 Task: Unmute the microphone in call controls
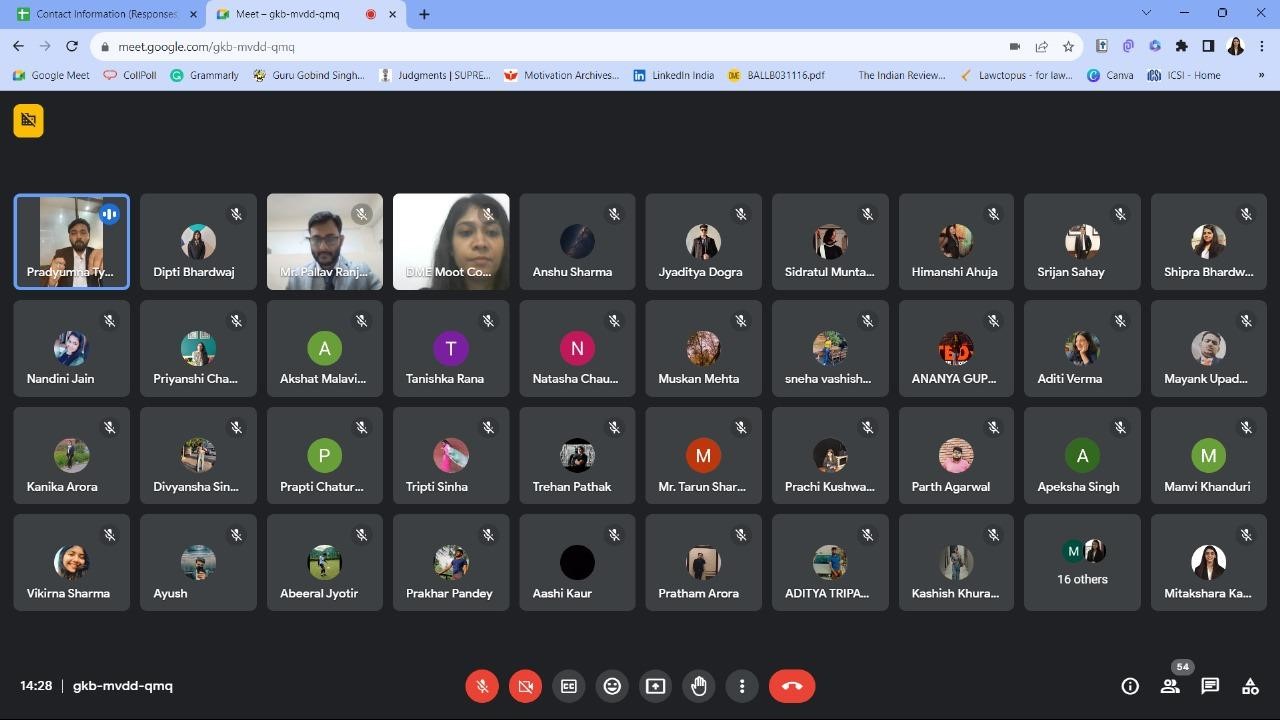[482, 686]
